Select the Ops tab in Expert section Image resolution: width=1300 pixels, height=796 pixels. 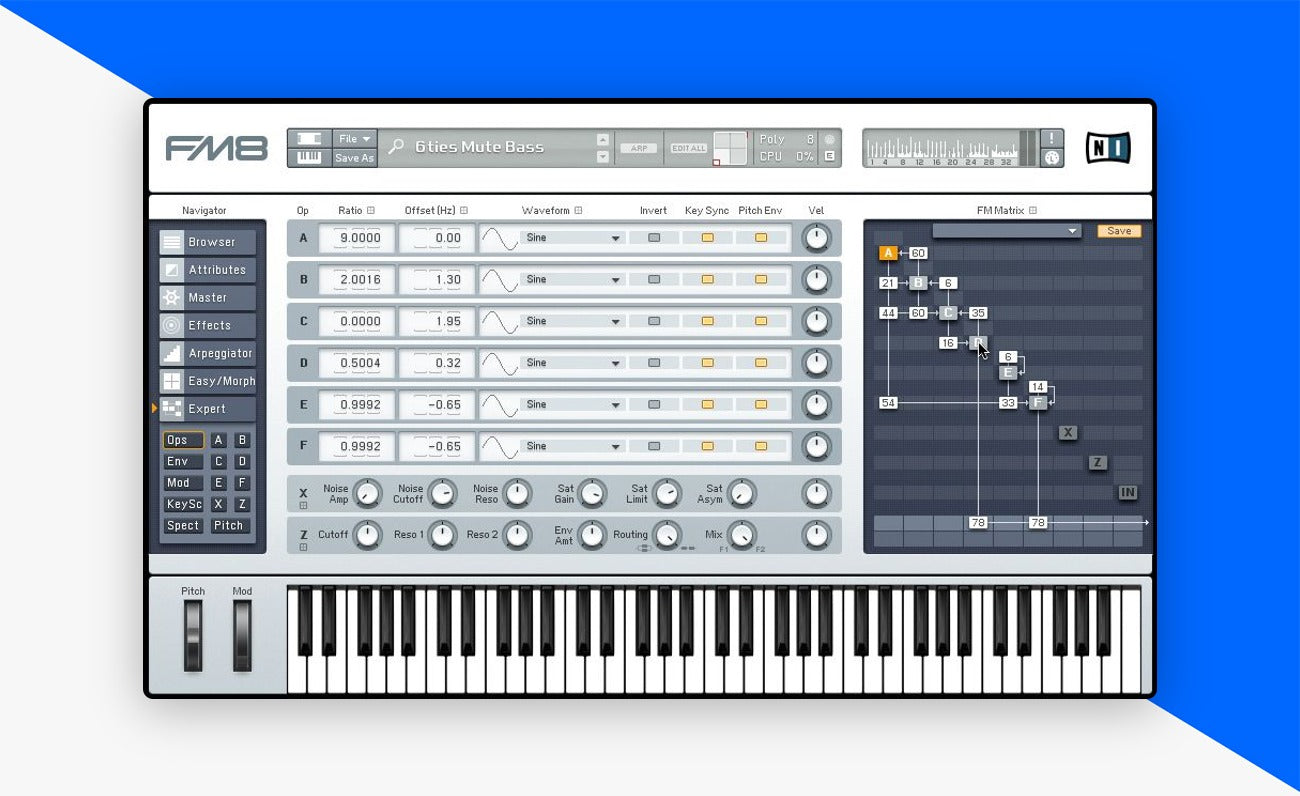pyautogui.click(x=183, y=440)
